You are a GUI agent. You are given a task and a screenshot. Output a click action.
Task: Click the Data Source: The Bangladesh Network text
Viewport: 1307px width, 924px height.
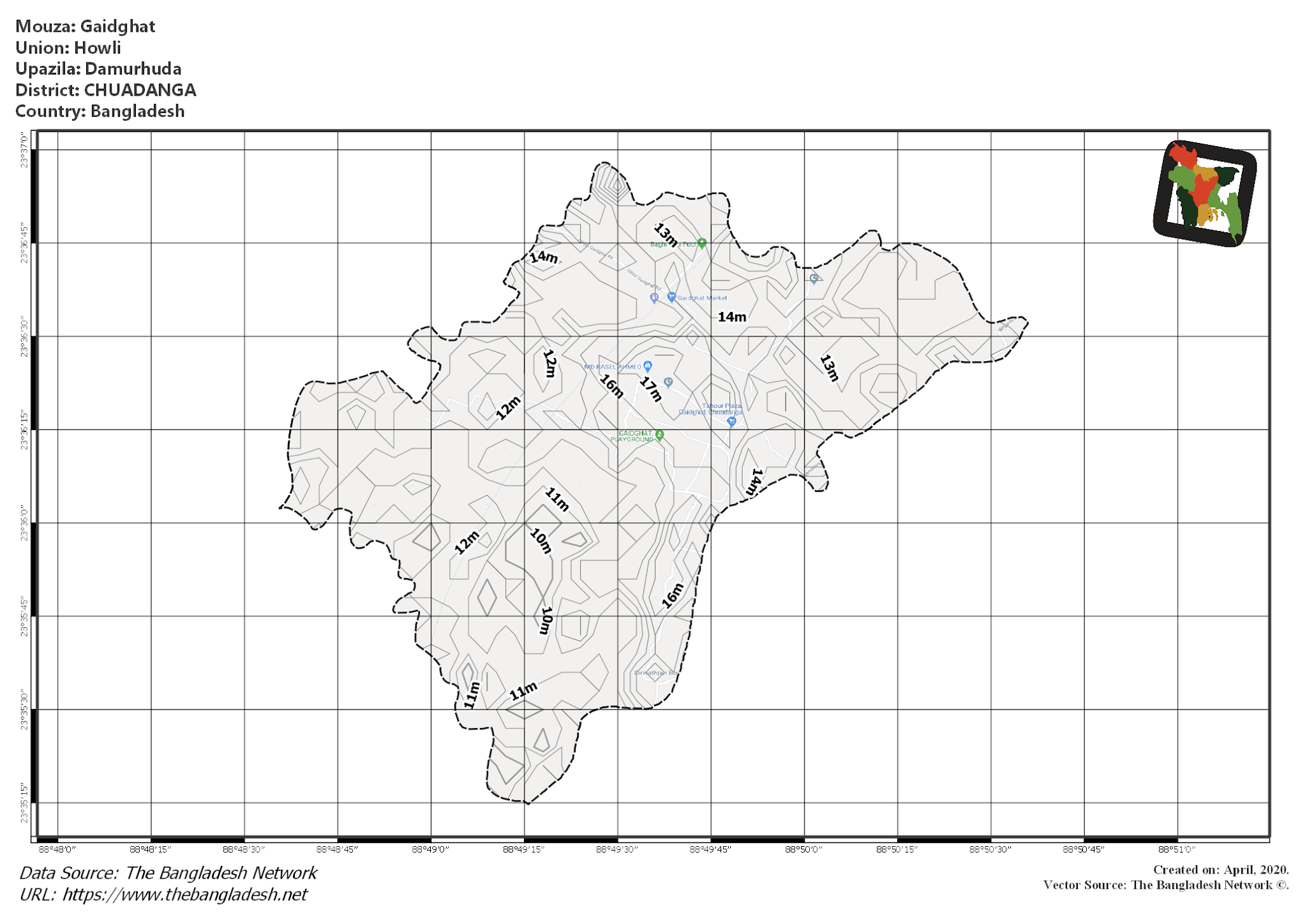[x=168, y=872]
